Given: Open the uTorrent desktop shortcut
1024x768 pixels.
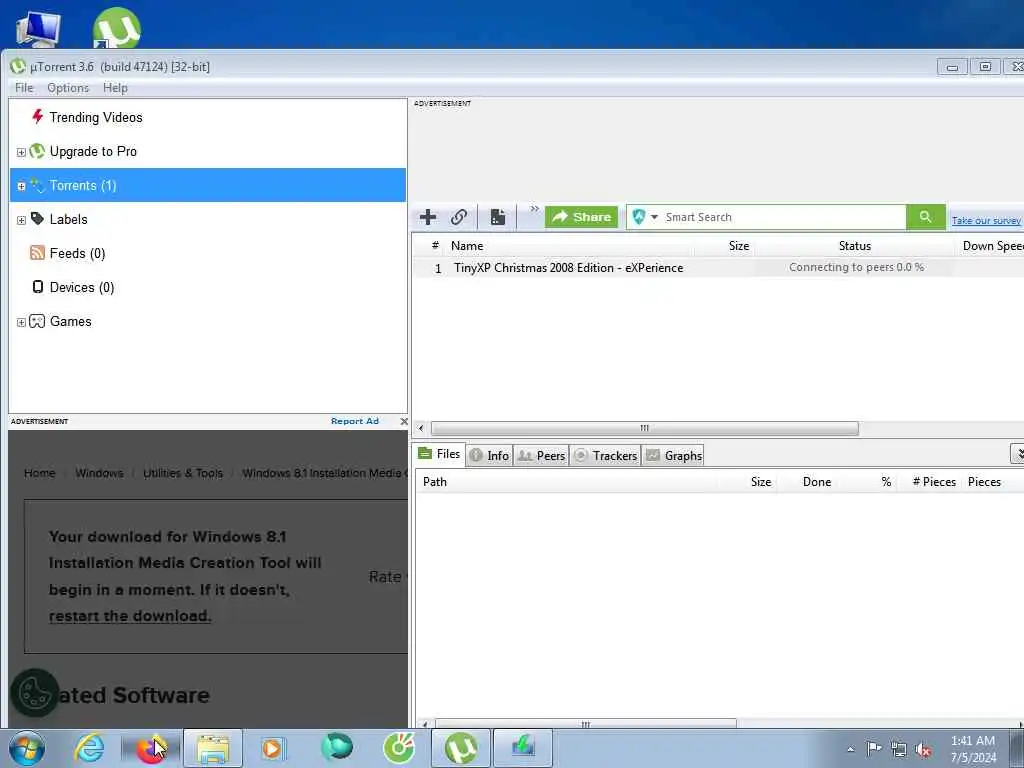Looking at the screenshot, I should coord(116,27).
